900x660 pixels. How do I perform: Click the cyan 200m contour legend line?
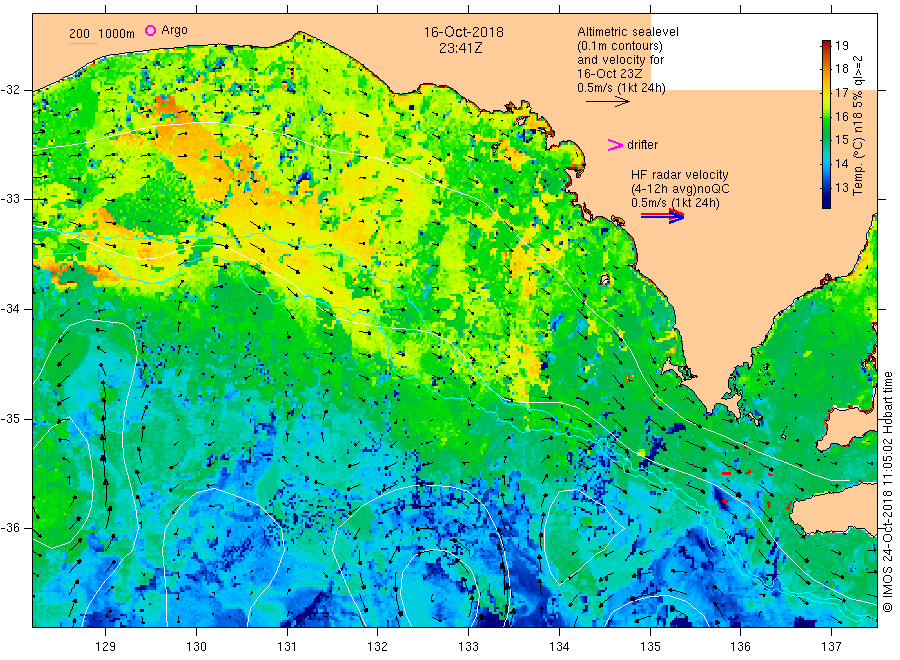(83, 42)
